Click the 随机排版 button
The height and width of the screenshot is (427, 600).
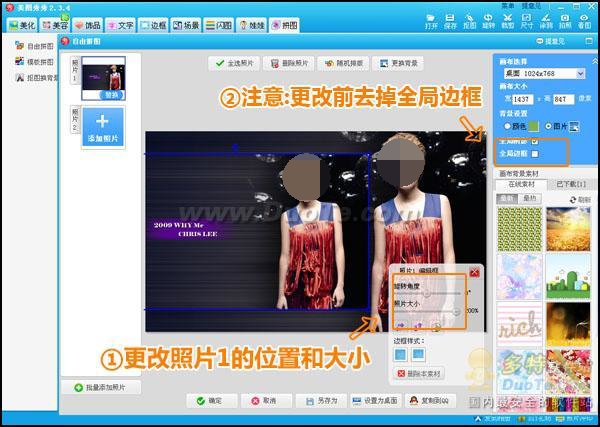coord(343,64)
